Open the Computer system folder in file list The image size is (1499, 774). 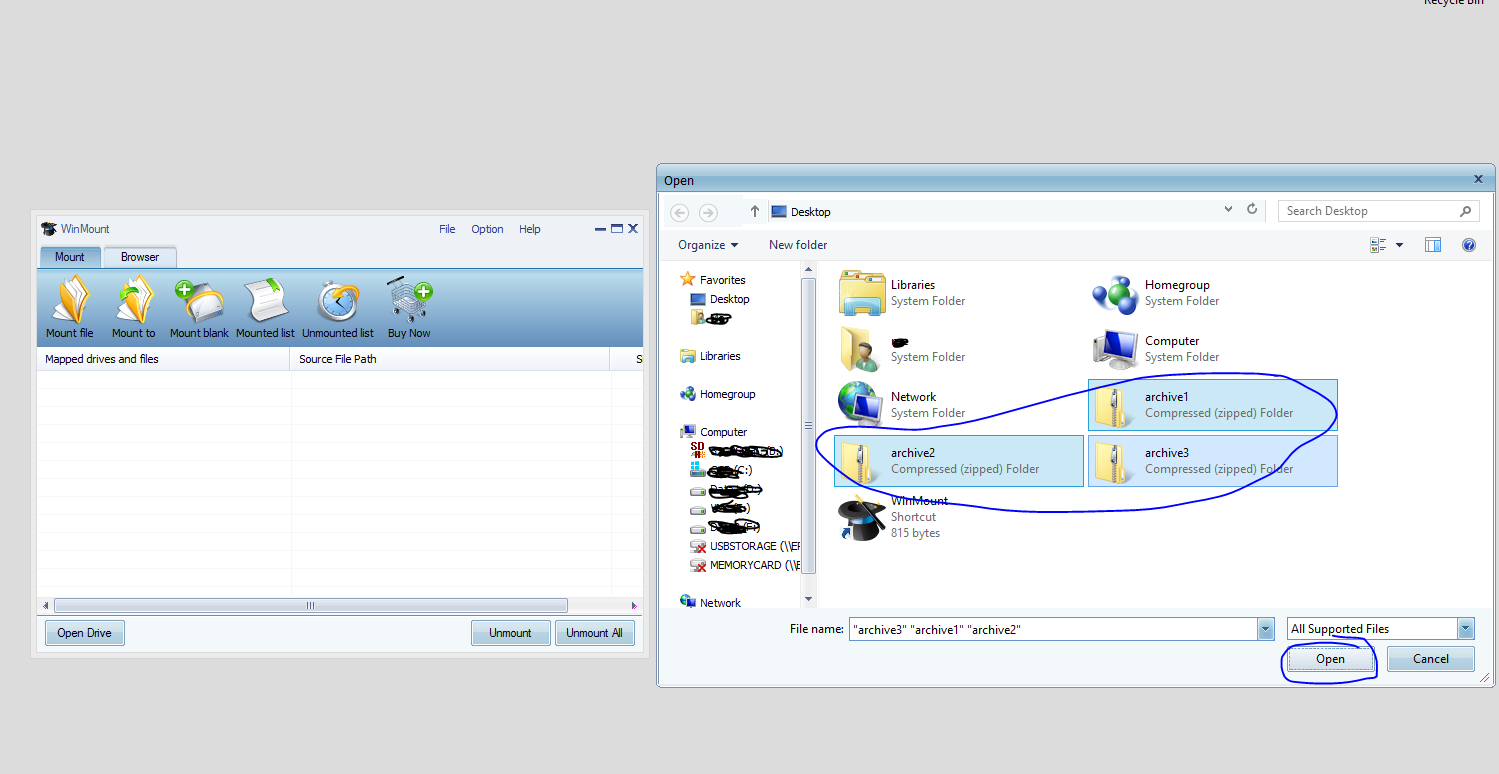[x=1212, y=349]
